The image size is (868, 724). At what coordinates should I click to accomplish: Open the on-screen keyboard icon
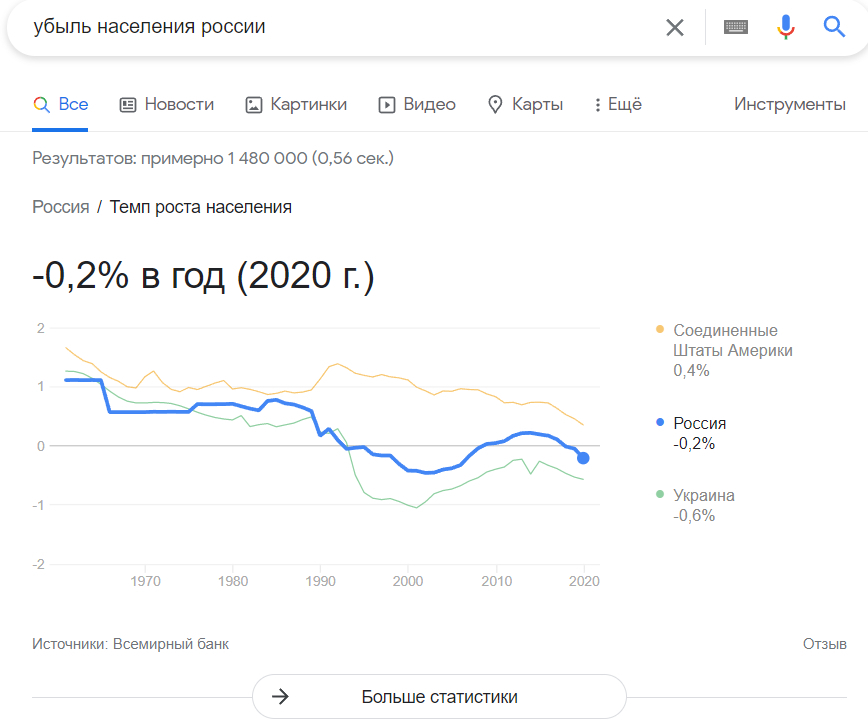pos(736,28)
